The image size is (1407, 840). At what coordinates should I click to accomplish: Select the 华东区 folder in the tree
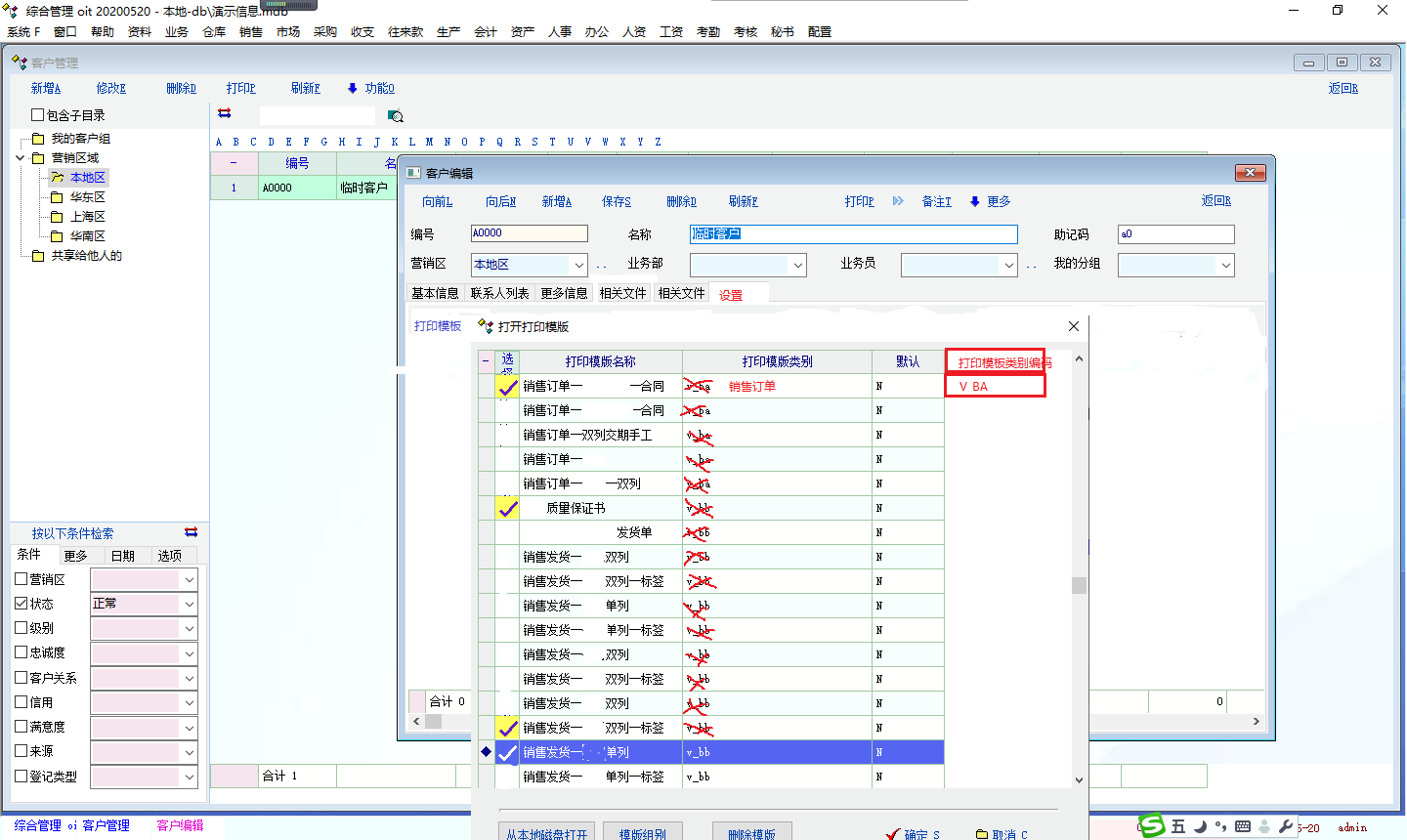coord(87,197)
